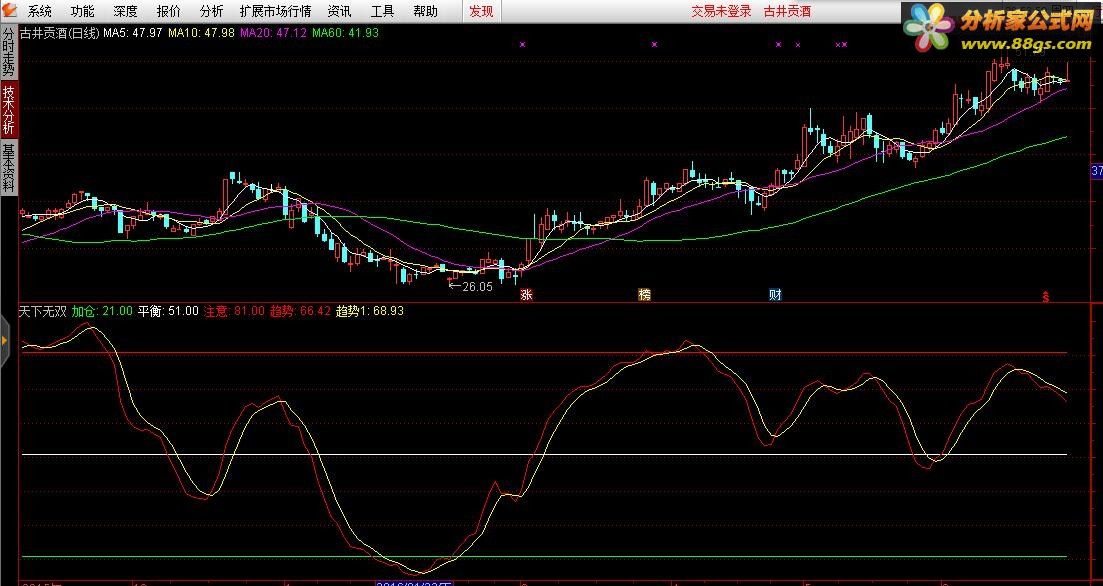
Task: Click the MA10: 47.98 moving average label
Action: point(201,32)
